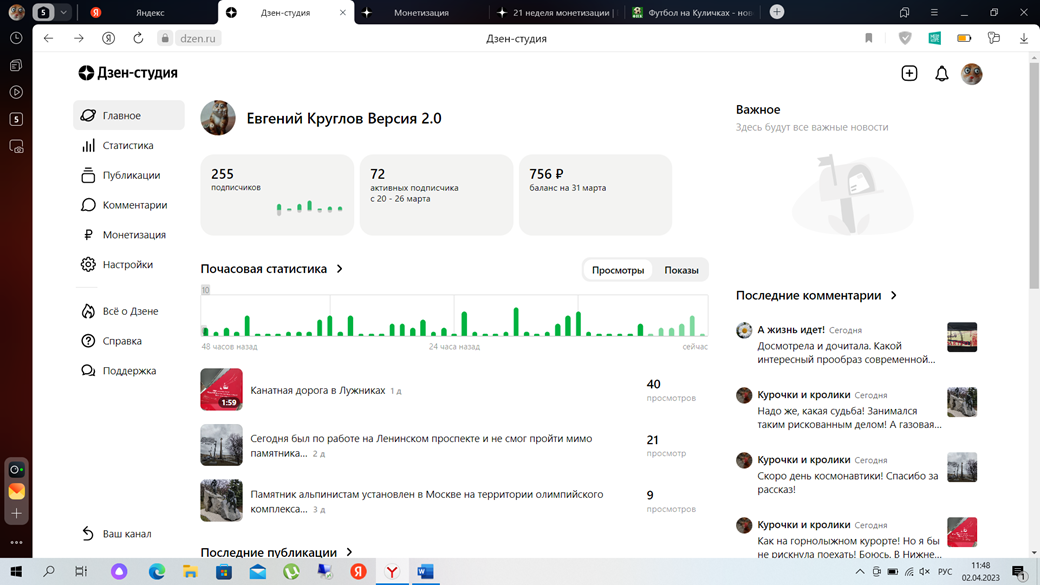
Task: Open the Protect shield icon
Action: click(x=905, y=38)
